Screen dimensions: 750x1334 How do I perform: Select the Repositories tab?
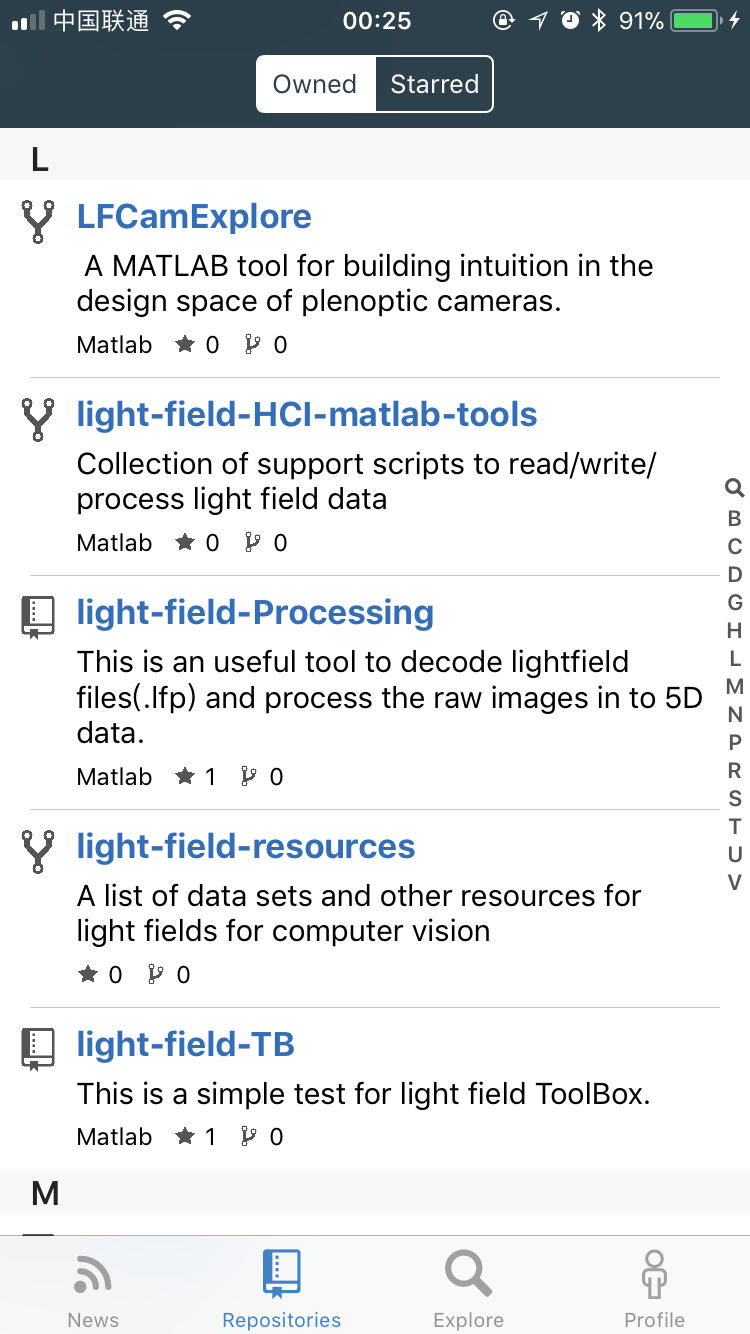[281, 1289]
